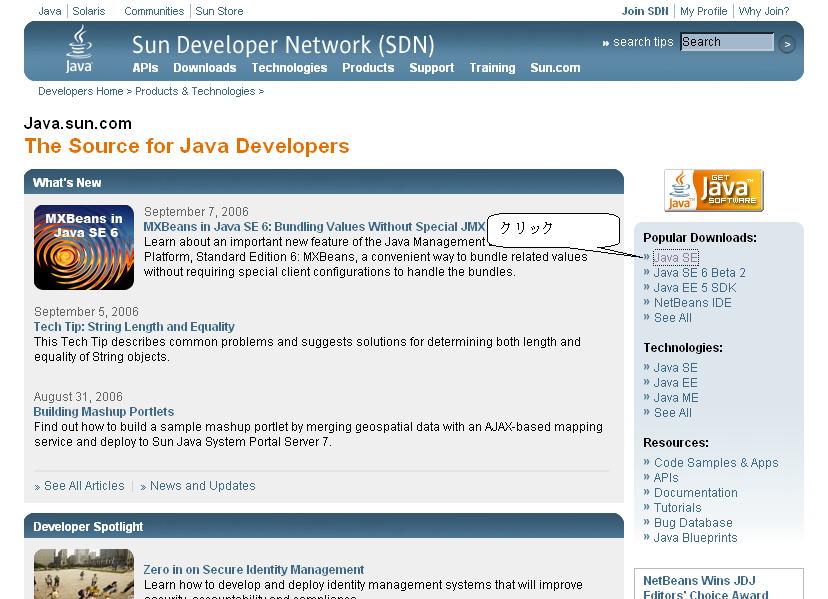
Task: Open Building Mashup Portlets article
Action: (104, 411)
